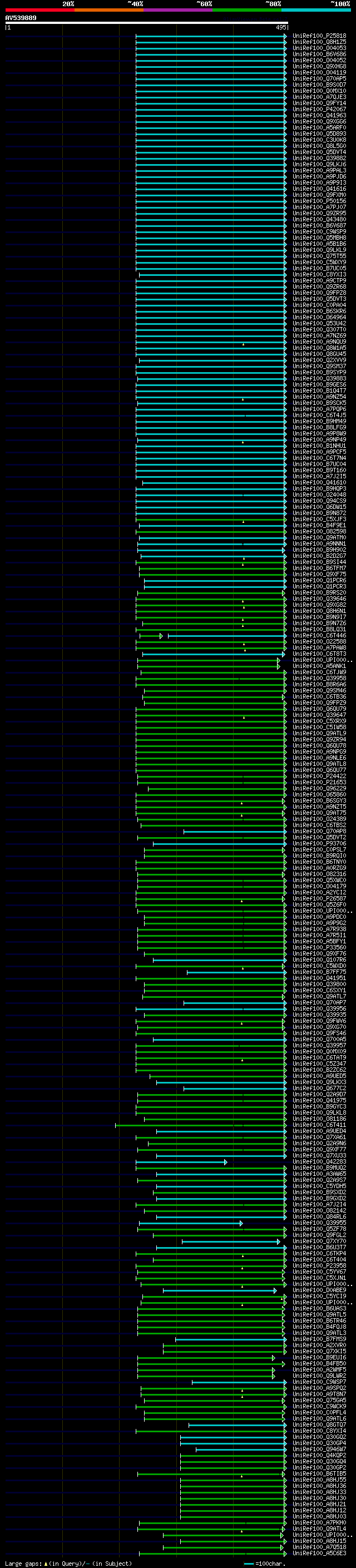Open hit UniRef100_O04053
Image resolution: width=356 pixels, height=1568 pixels.
[319, 48]
